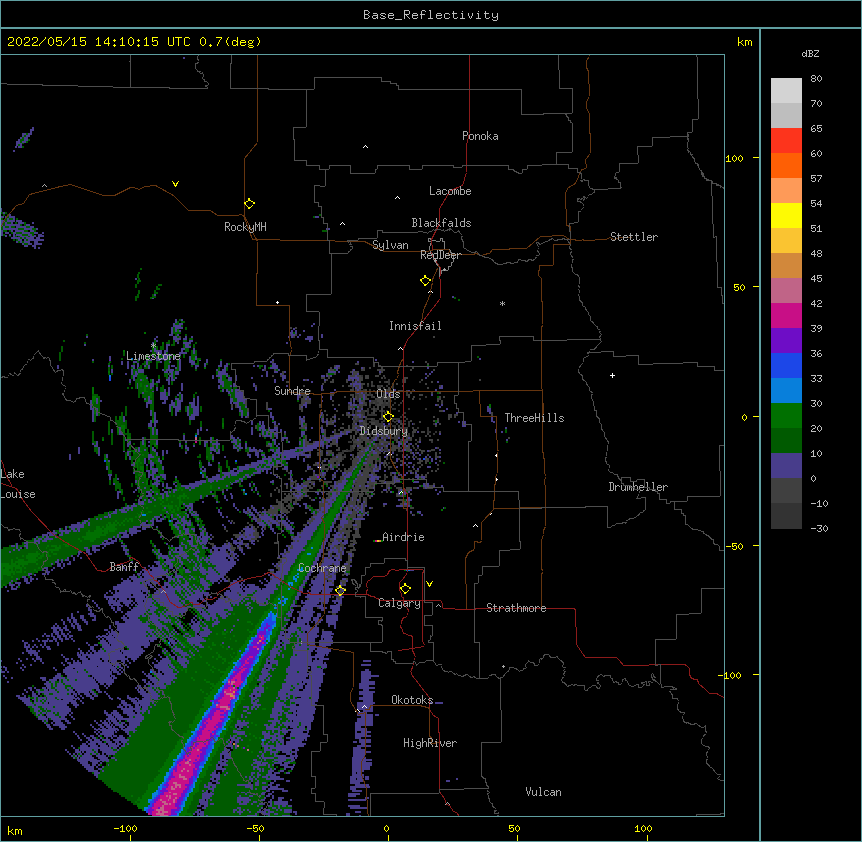Click the yellow station marker near RockyMH
Image resolution: width=862 pixels, height=842 pixels.
tap(250, 204)
